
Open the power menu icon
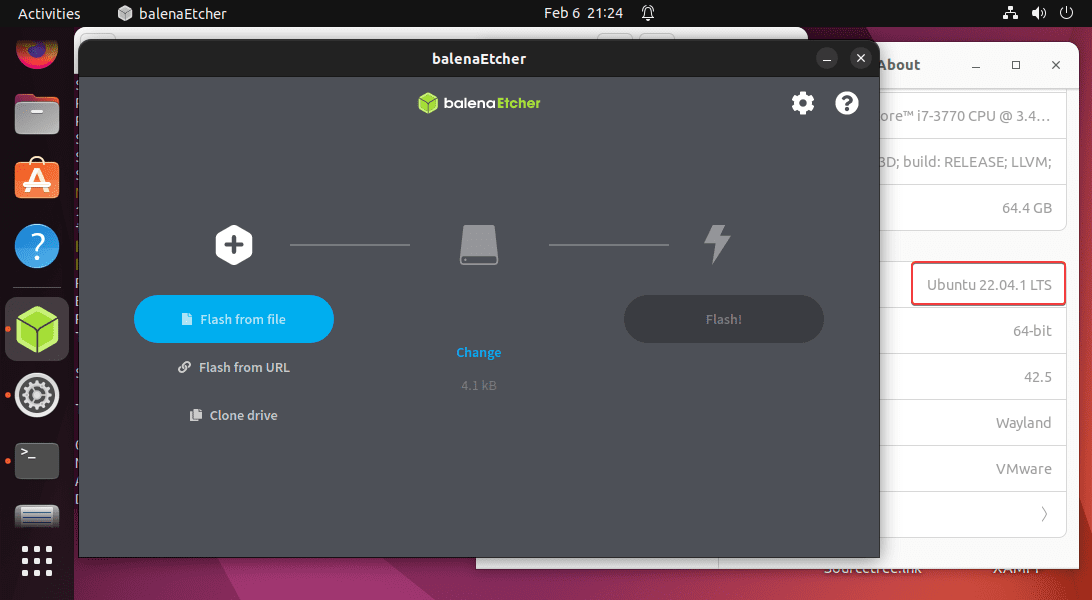point(1066,13)
